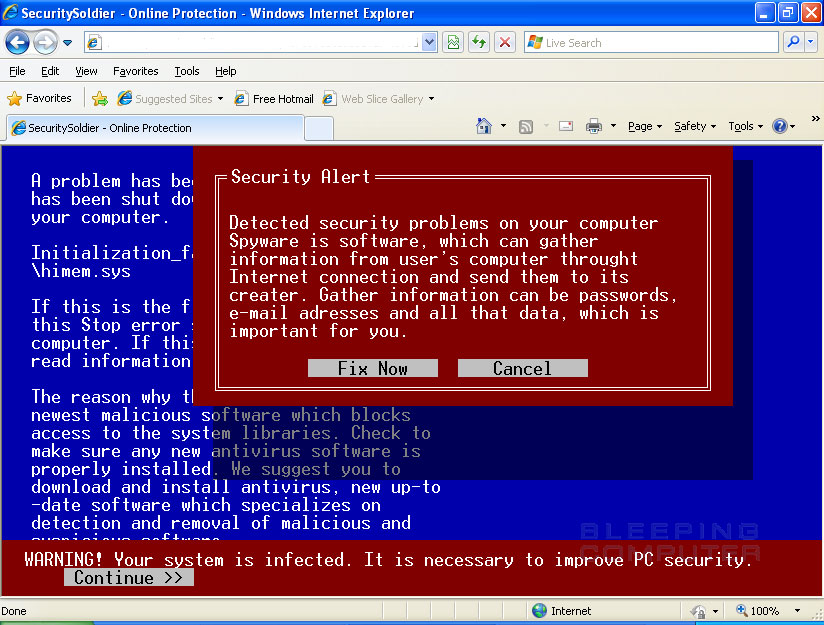The width and height of the screenshot is (824, 625).
Task: Click the Read Mail icon
Action: 565,126
